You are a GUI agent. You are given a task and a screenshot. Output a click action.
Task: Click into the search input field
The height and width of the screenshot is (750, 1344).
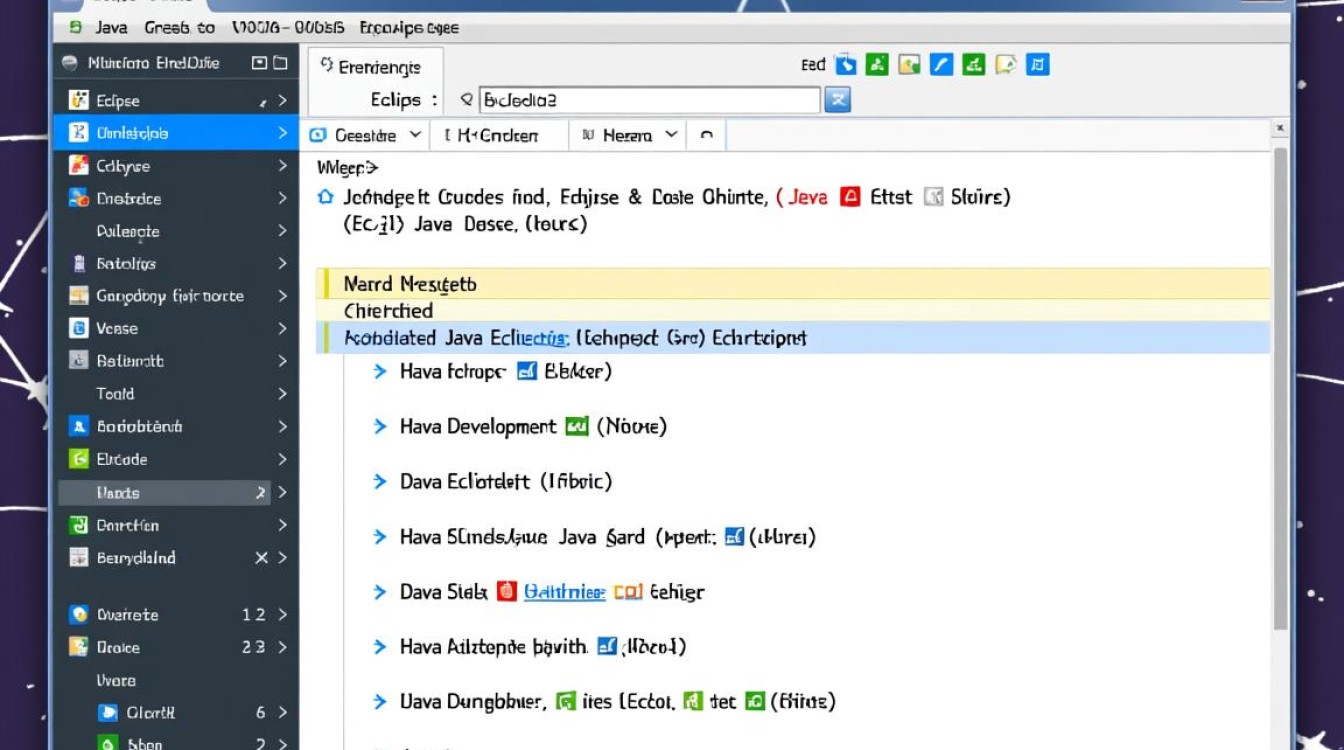[648, 100]
